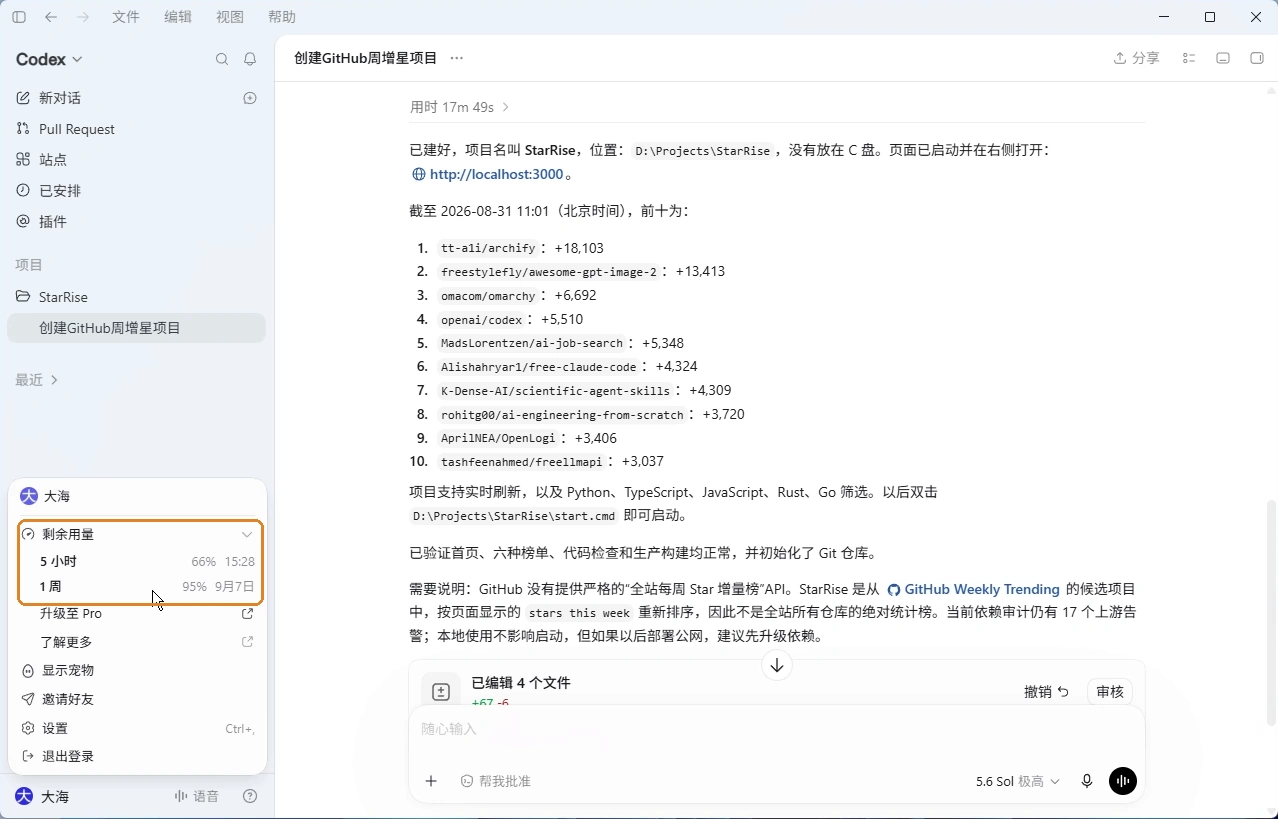Screen dimensions: 1278x819
Task: Click 大海 account header in popup
Action: coord(137,496)
